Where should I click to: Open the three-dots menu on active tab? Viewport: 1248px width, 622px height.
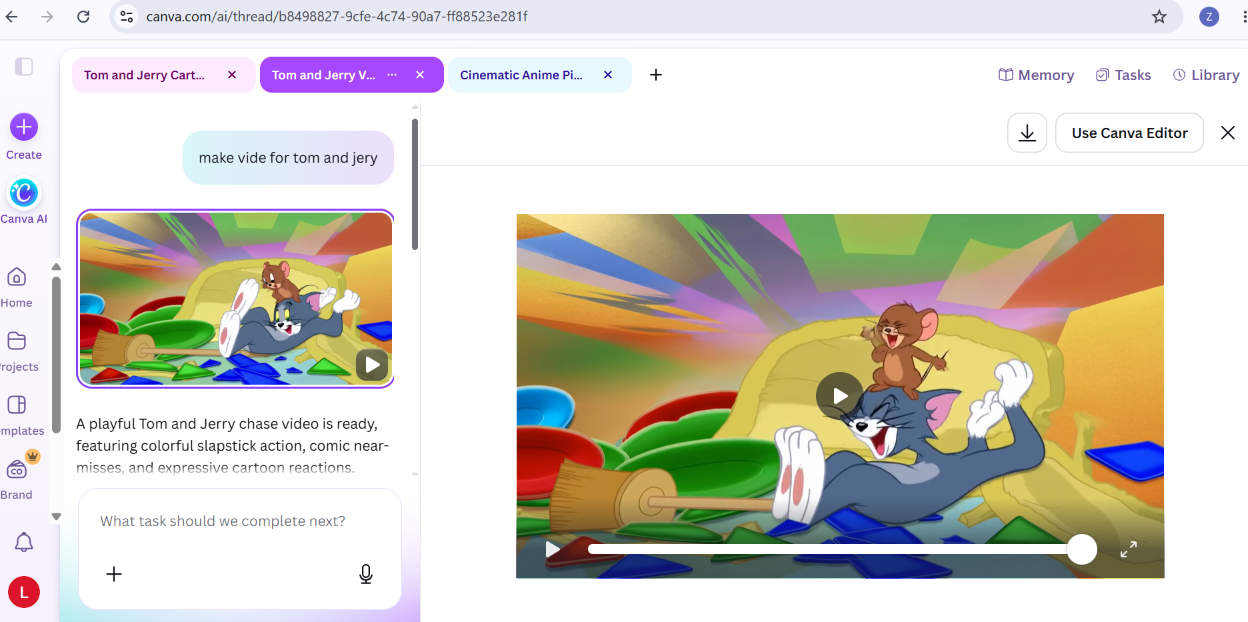tap(392, 75)
